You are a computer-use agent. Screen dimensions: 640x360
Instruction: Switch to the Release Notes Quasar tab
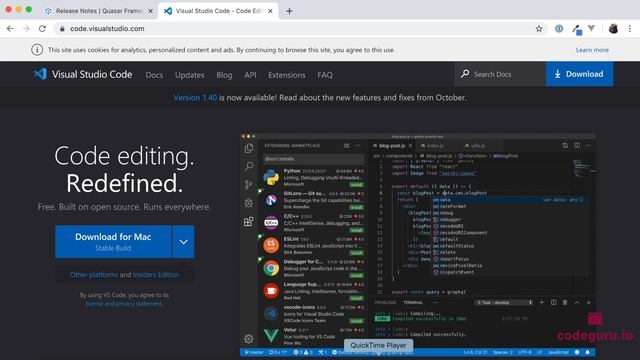[98, 11]
